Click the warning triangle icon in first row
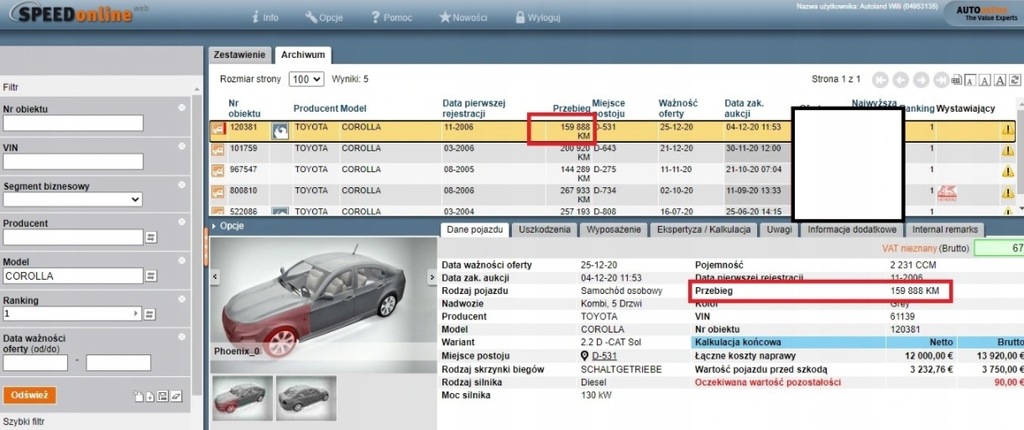1024x430 pixels. click(1007, 129)
